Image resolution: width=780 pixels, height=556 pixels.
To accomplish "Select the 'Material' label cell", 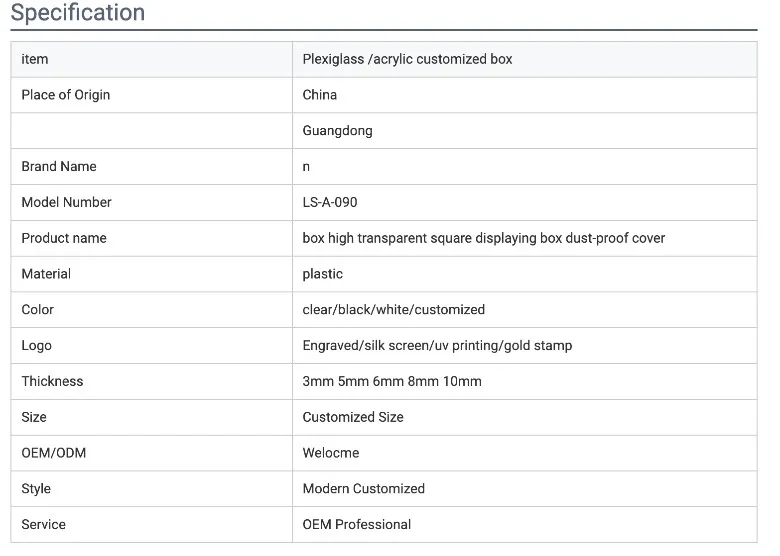I will (46, 274).
